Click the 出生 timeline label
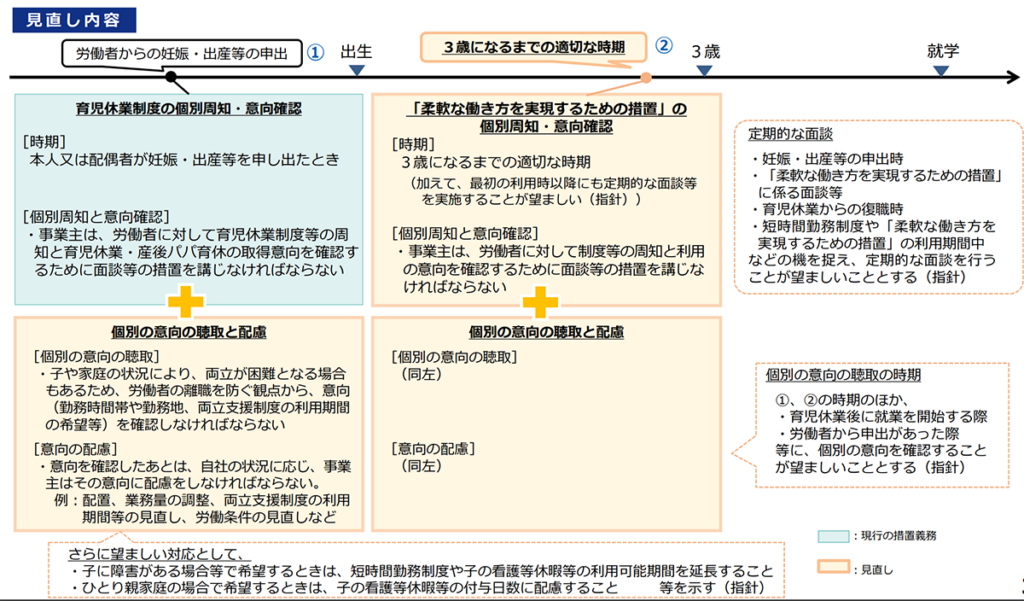Image resolution: width=1024 pixels, height=601 pixels. point(356,51)
